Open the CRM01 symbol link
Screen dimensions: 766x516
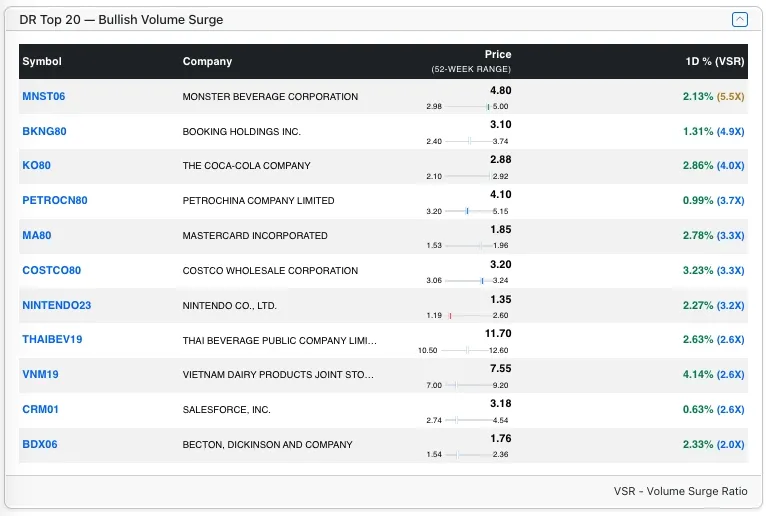pyautogui.click(x=40, y=409)
